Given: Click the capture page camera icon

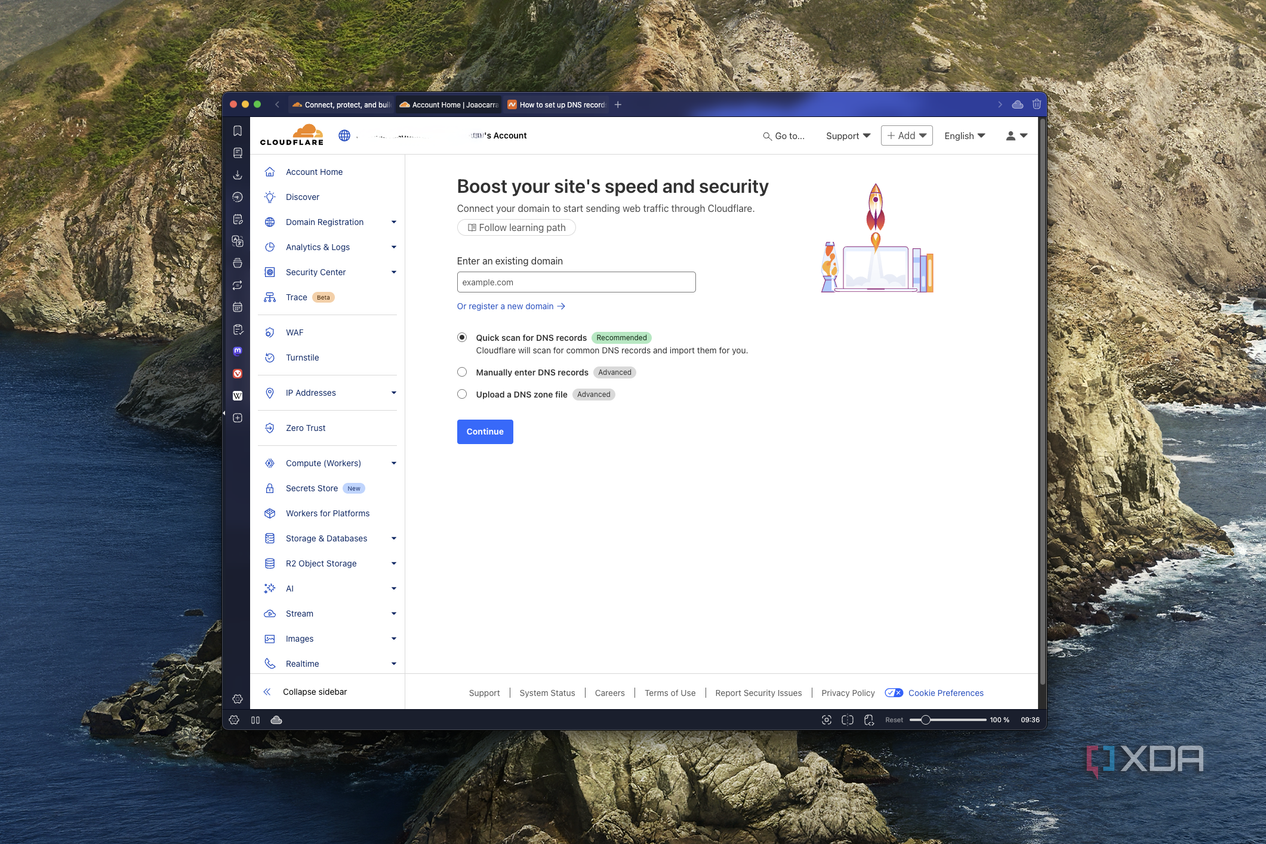Looking at the screenshot, I should (826, 719).
